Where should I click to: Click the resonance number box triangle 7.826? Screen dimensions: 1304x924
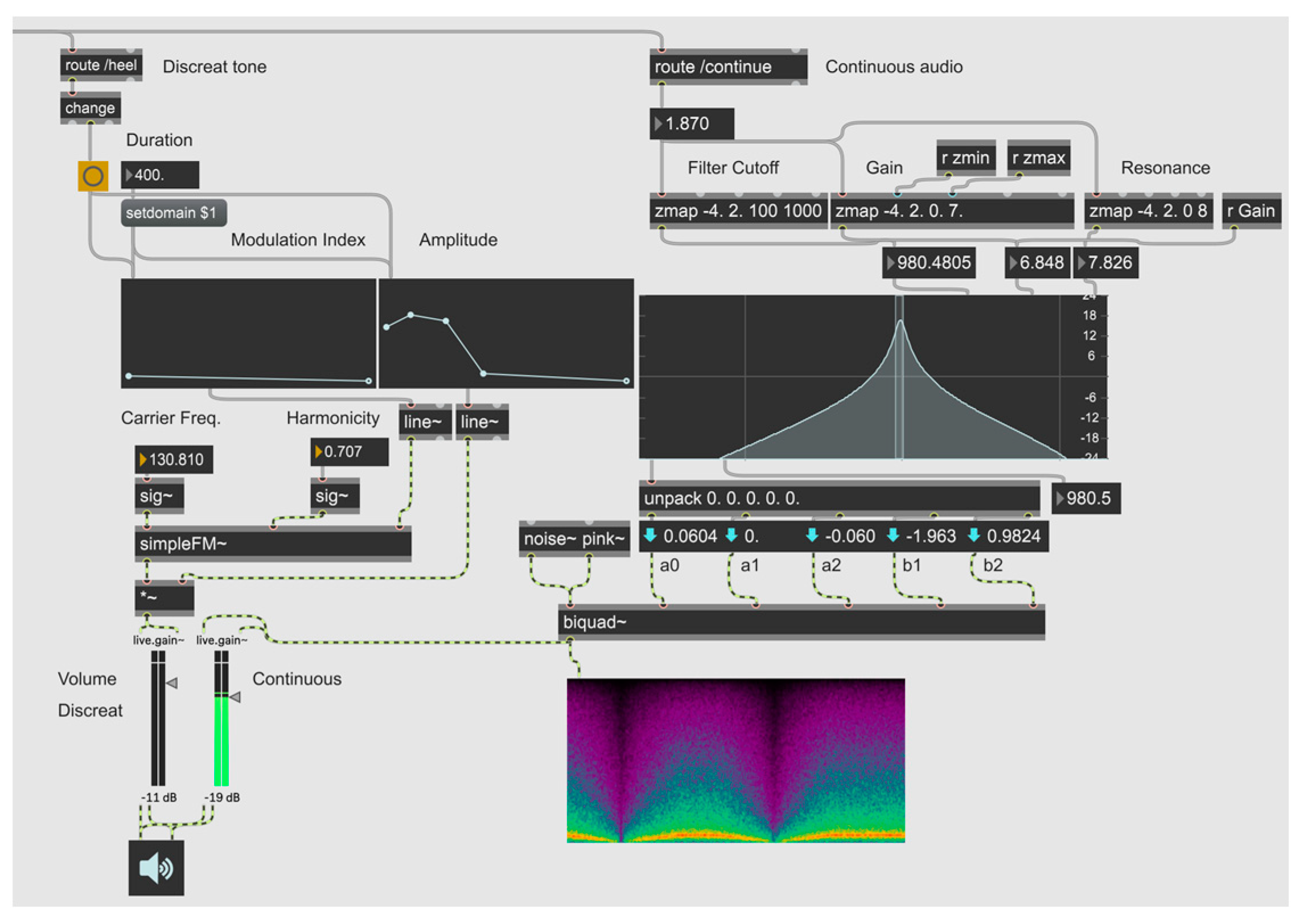point(1081,263)
